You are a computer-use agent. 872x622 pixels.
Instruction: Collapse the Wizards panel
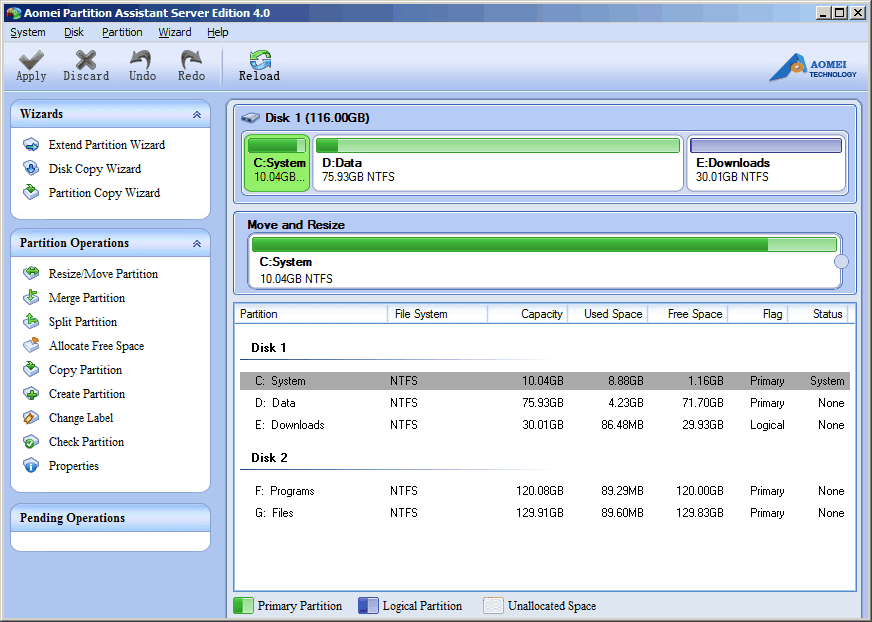pyautogui.click(x=197, y=115)
